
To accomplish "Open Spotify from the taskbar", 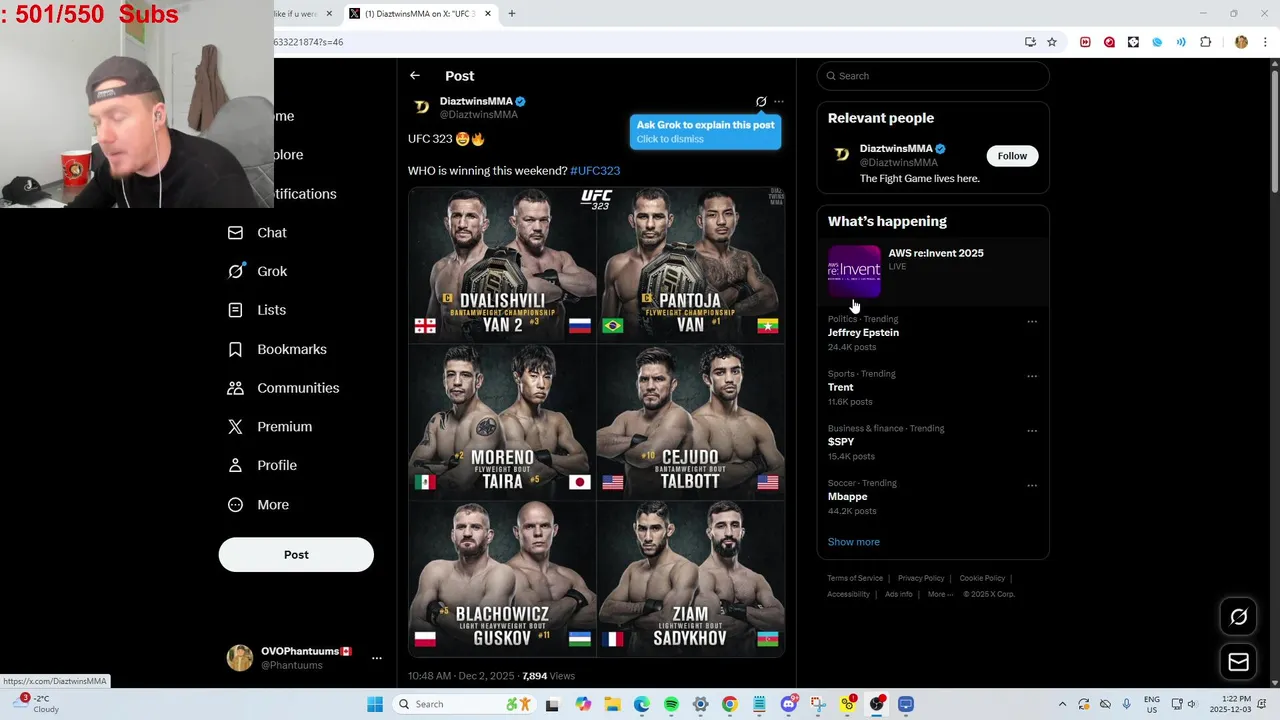I will 671,705.
